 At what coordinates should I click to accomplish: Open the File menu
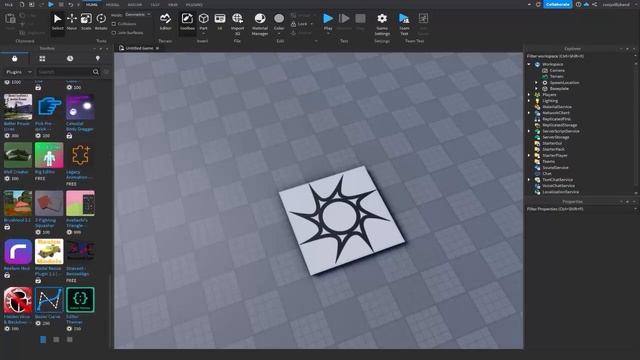(9, 4)
